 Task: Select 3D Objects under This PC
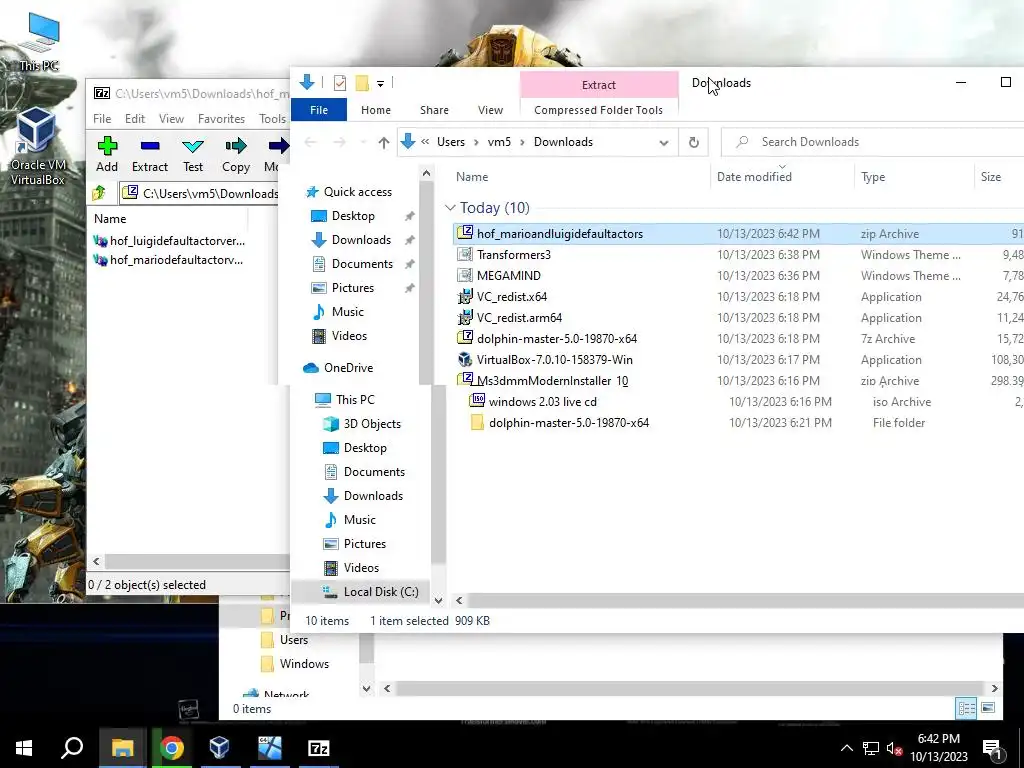coord(372,424)
